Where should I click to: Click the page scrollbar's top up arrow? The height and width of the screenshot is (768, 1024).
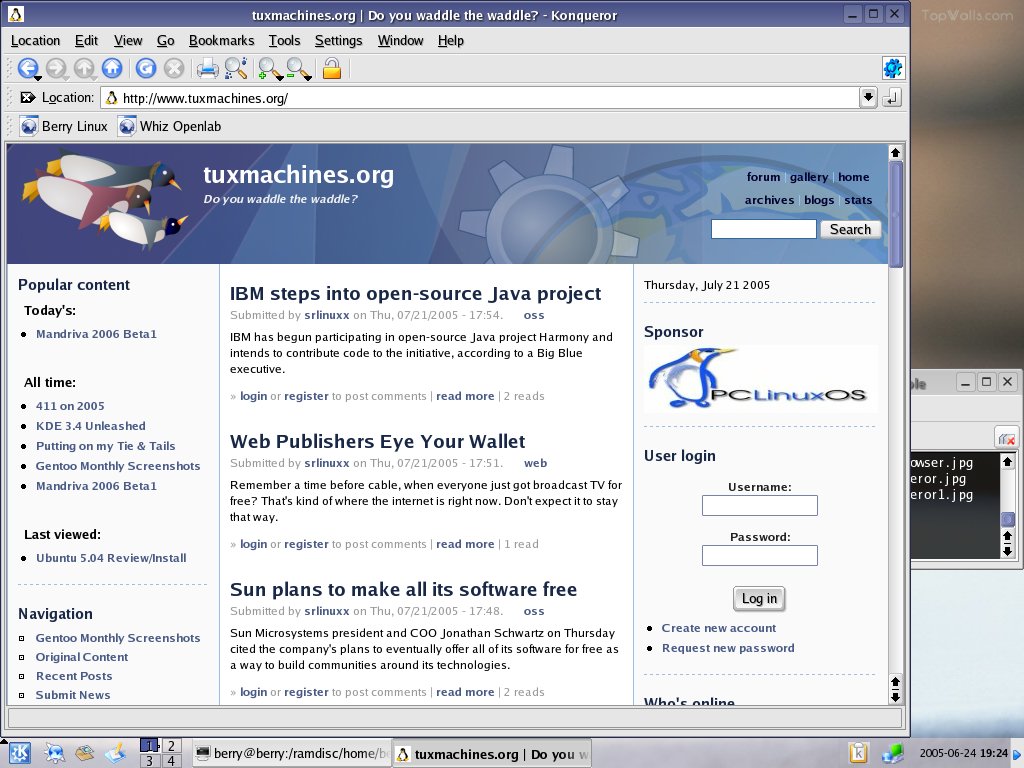[x=895, y=153]
